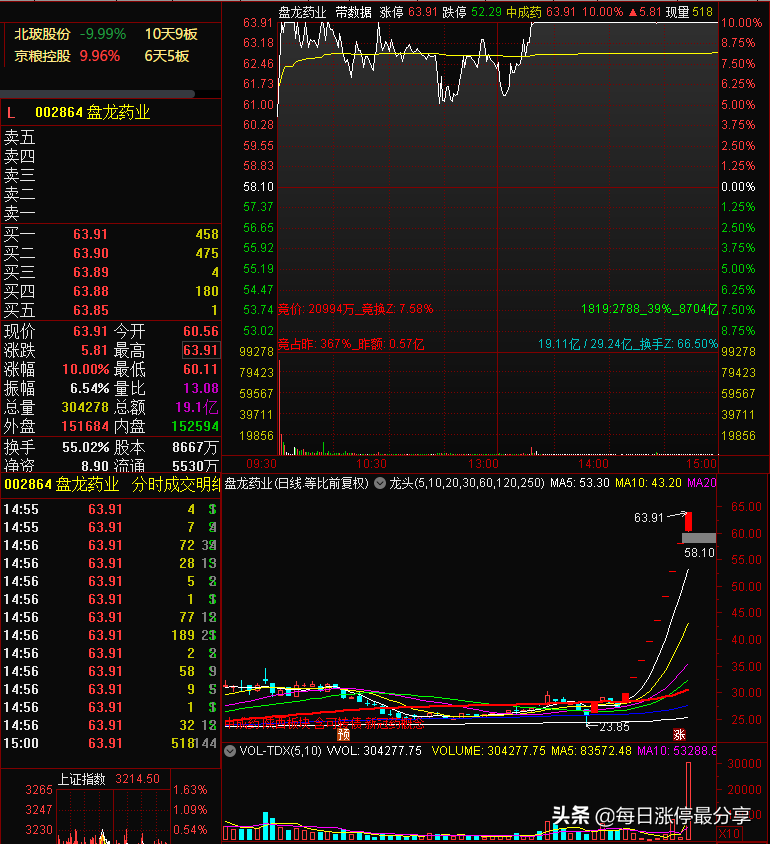The image size is (770, 844).
Task: Click the 中成药 sector label in intraday header
Action: click(524, 12)
